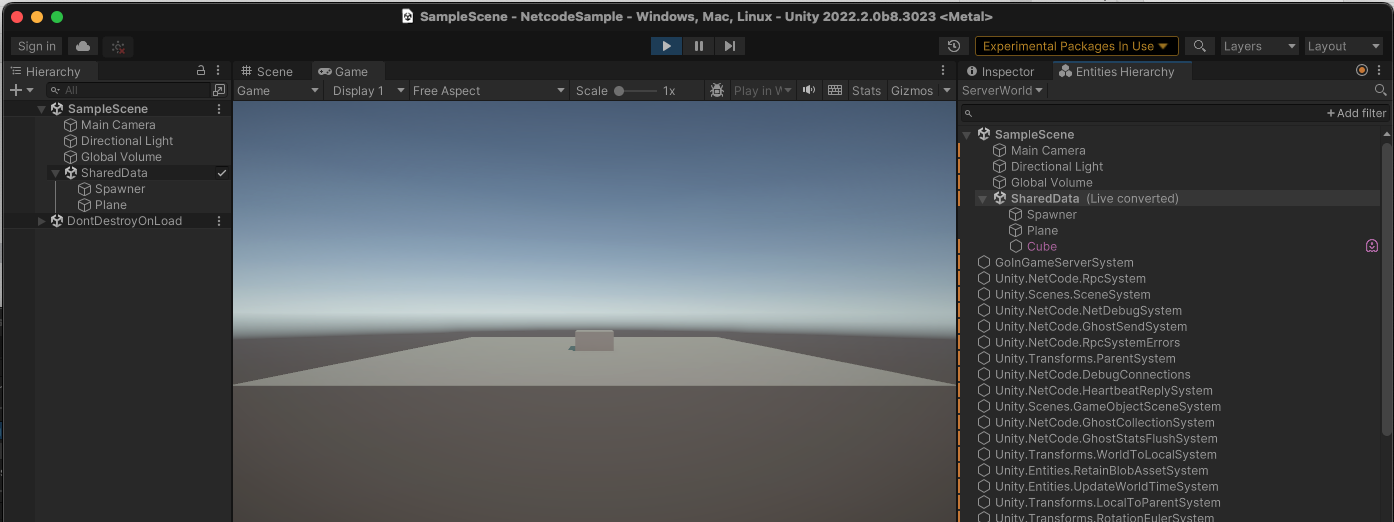Click the Hierarchy panel lock icon

(201, 71)
